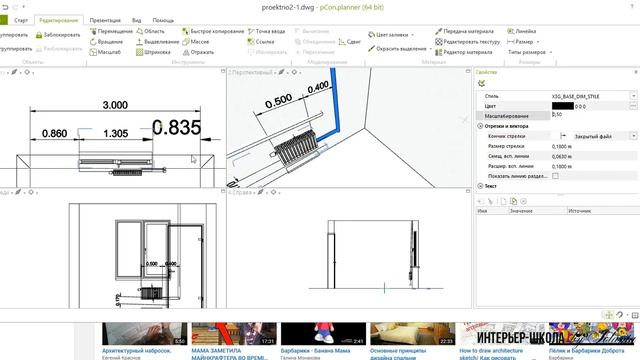Image resolution: width=640 pixels, height=360 pixels.
Task: Click the Ссылка reference tool
Action: click(261, 42)
